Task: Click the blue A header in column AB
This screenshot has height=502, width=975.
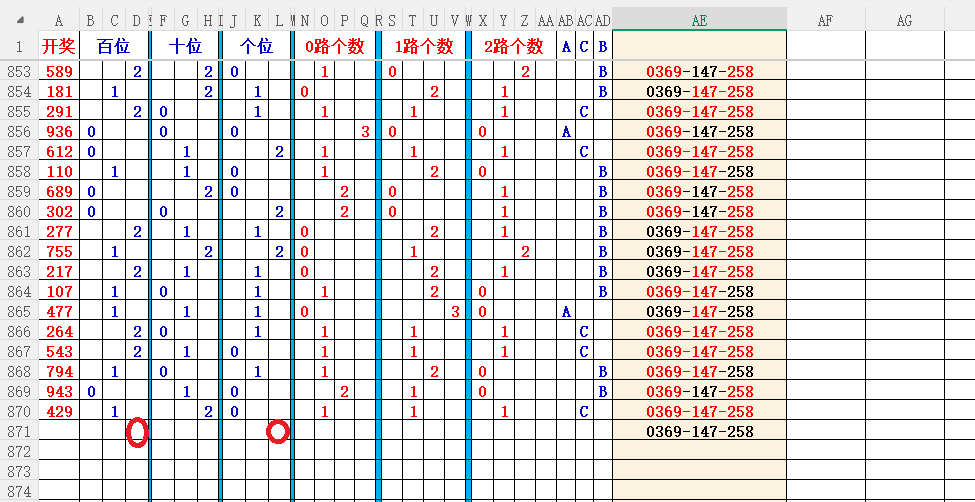Action: [x=566, y=45]
